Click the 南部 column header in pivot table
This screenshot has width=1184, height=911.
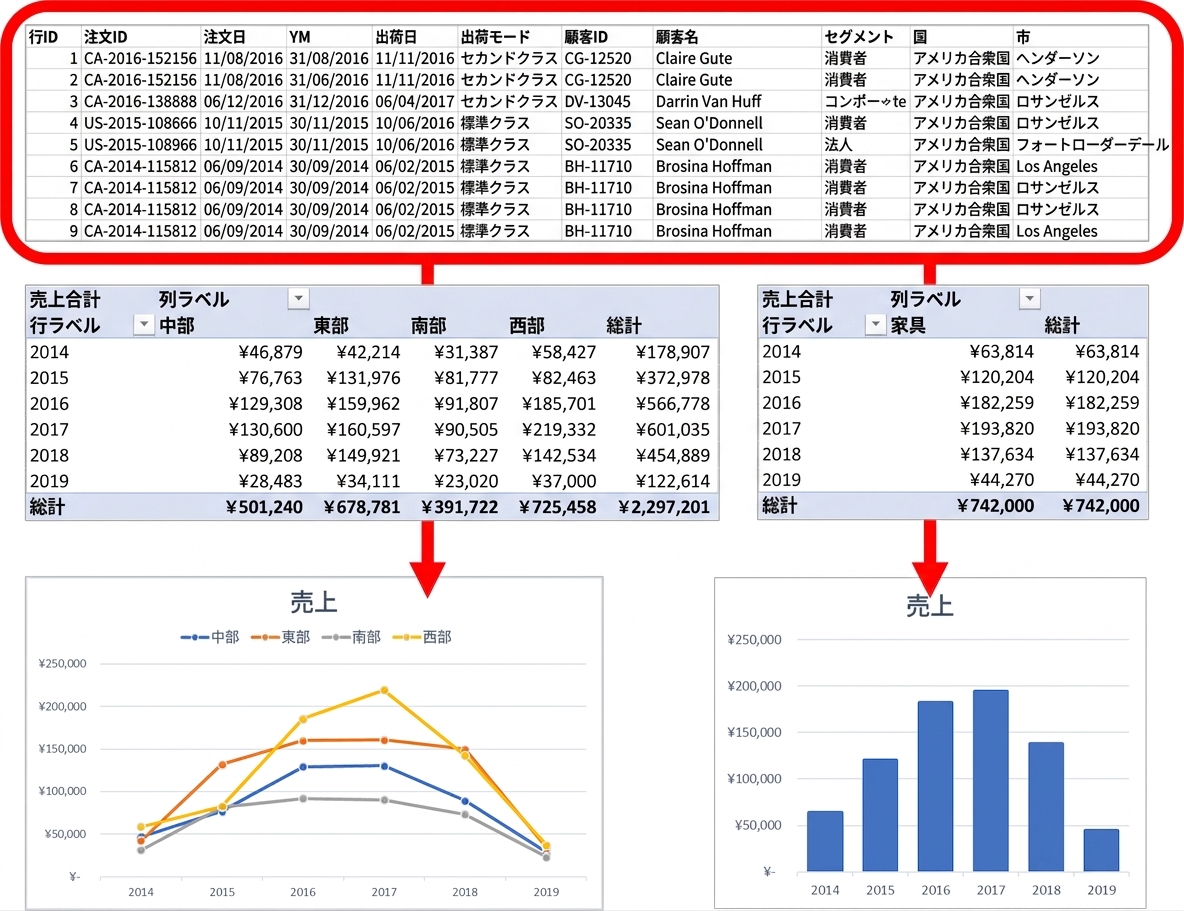(x=429, y=326)
